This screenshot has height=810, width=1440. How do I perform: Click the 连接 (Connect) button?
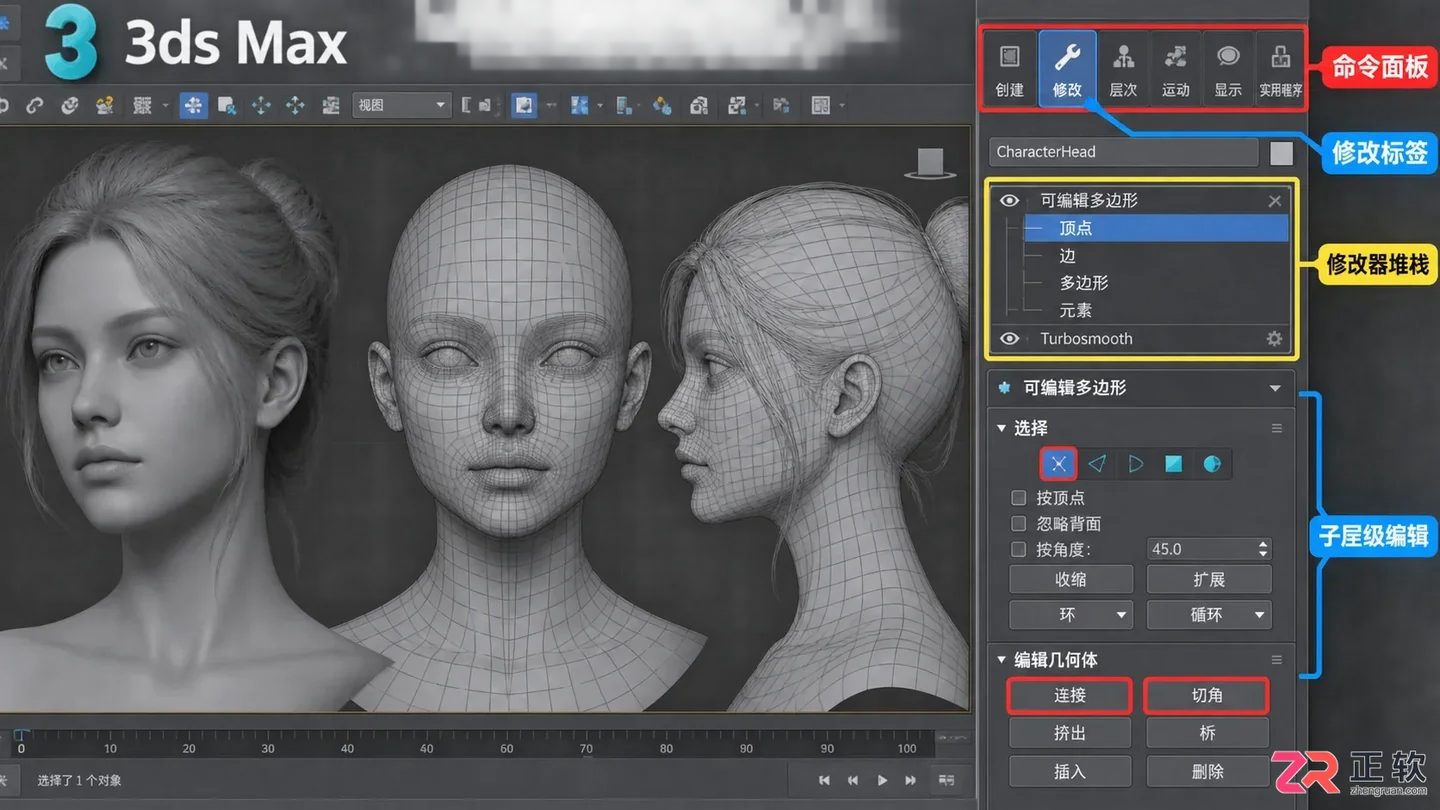[x=1070, y=695]
